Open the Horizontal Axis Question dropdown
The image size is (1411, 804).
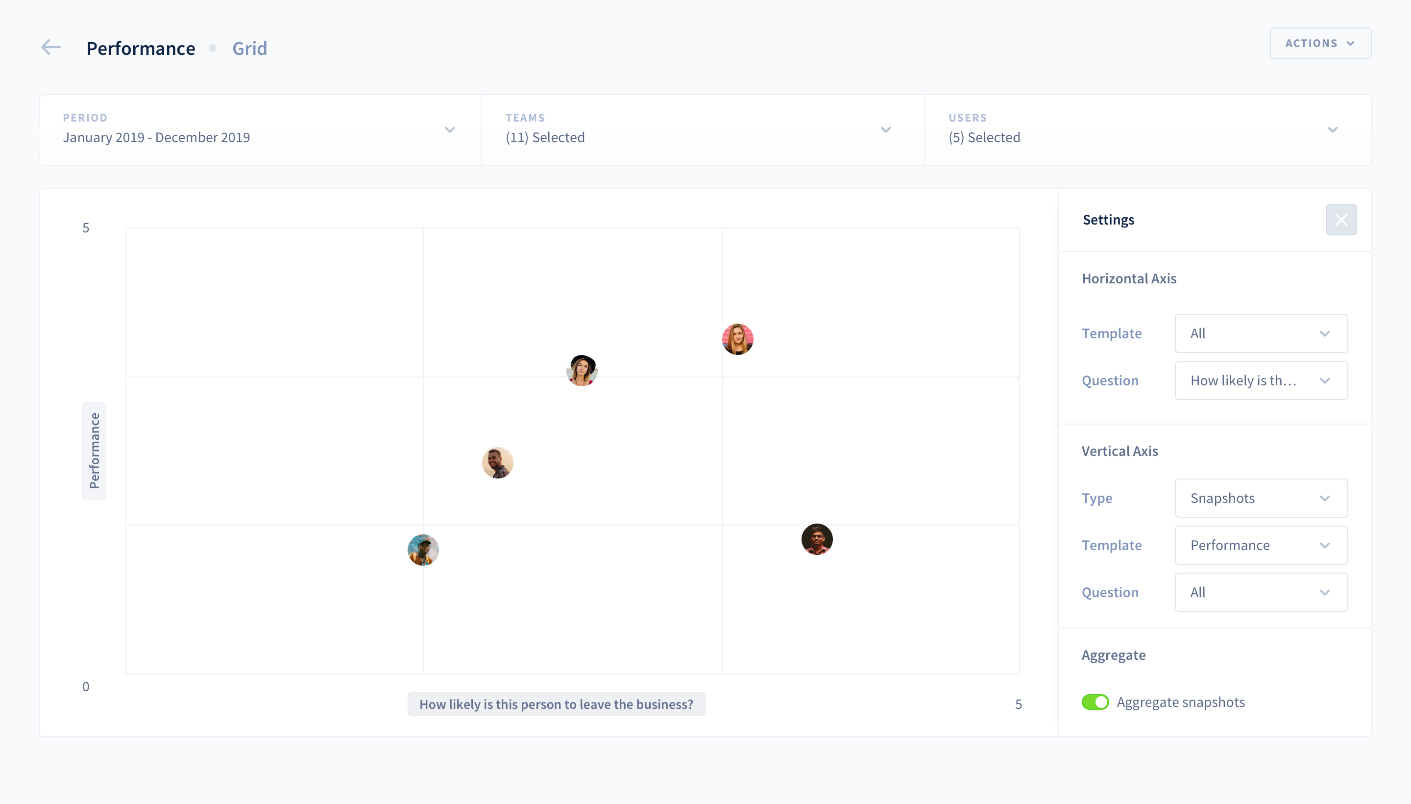pyautogui.click(x=1261, y=380)
